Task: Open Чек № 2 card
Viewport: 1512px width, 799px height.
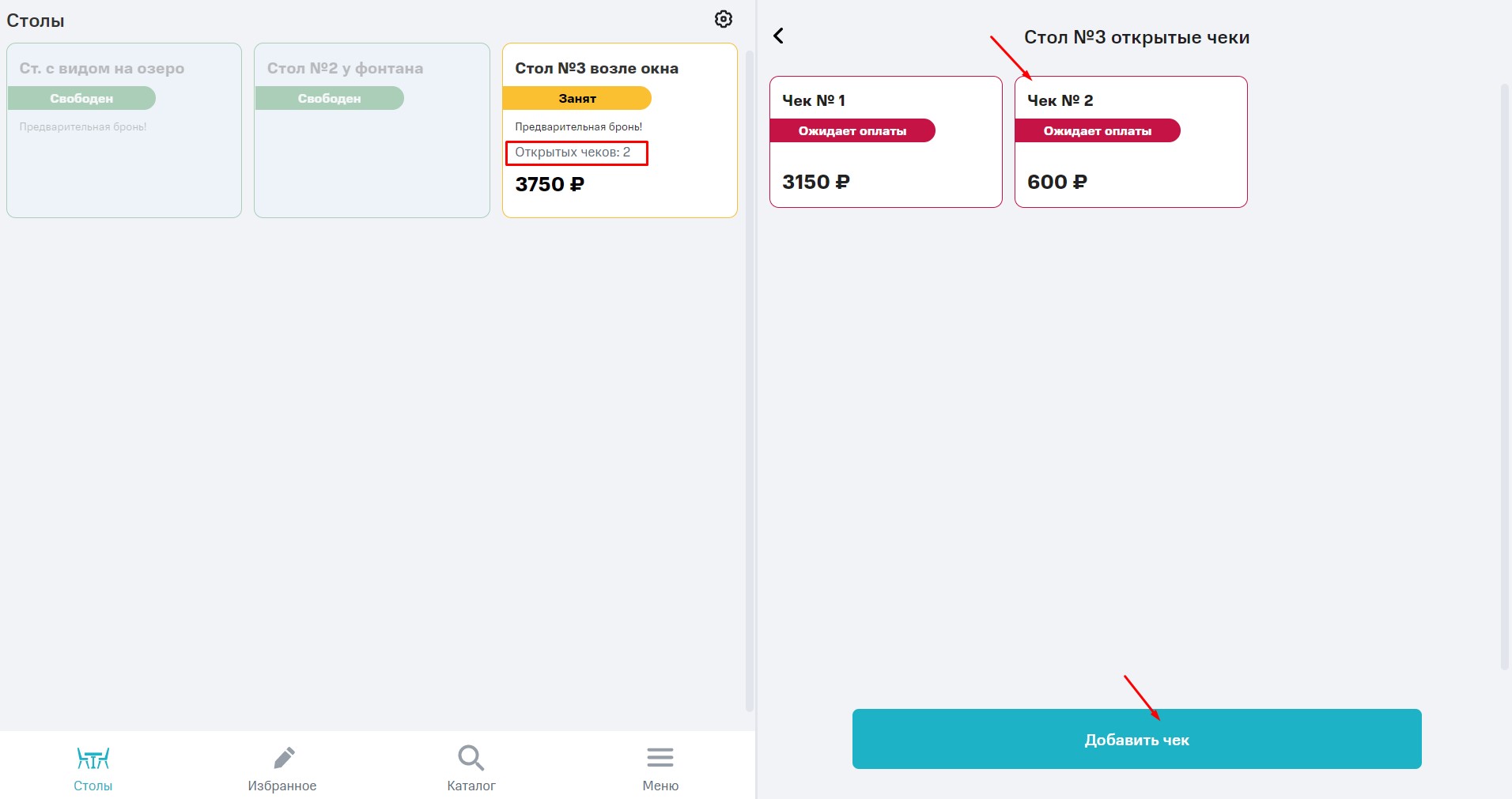Action: click(x=1131, y=142)
